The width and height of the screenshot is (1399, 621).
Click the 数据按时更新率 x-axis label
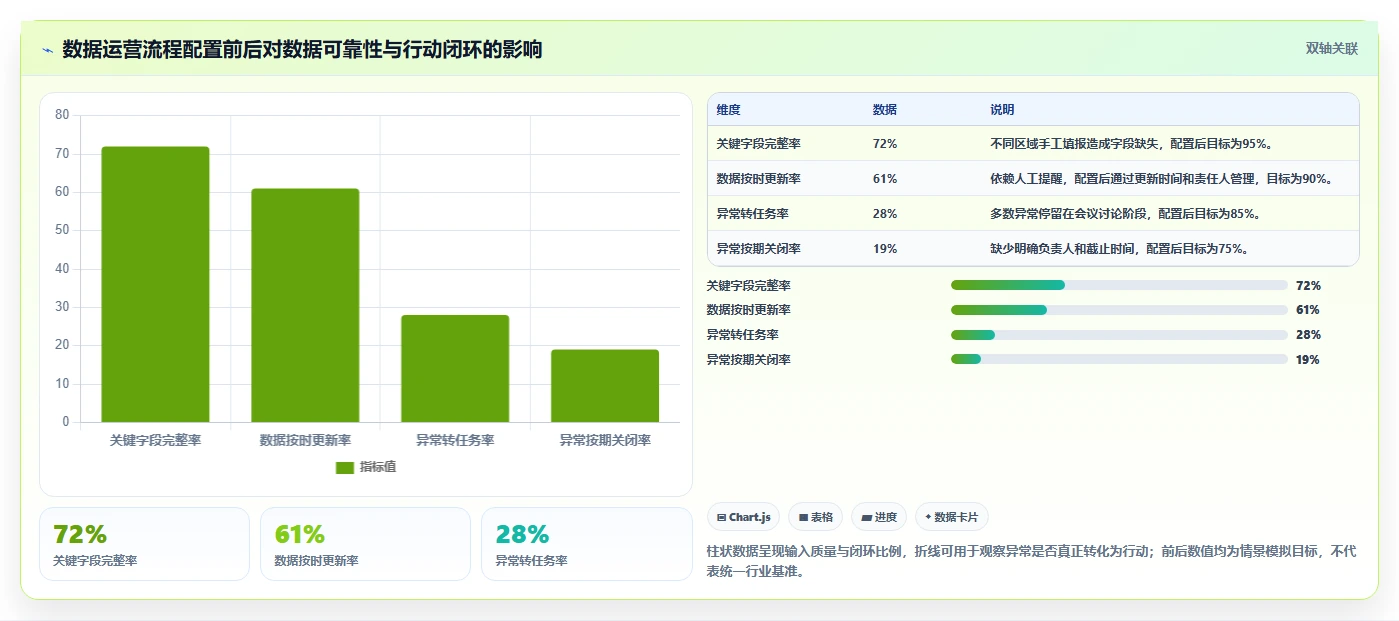click(305, 440)
